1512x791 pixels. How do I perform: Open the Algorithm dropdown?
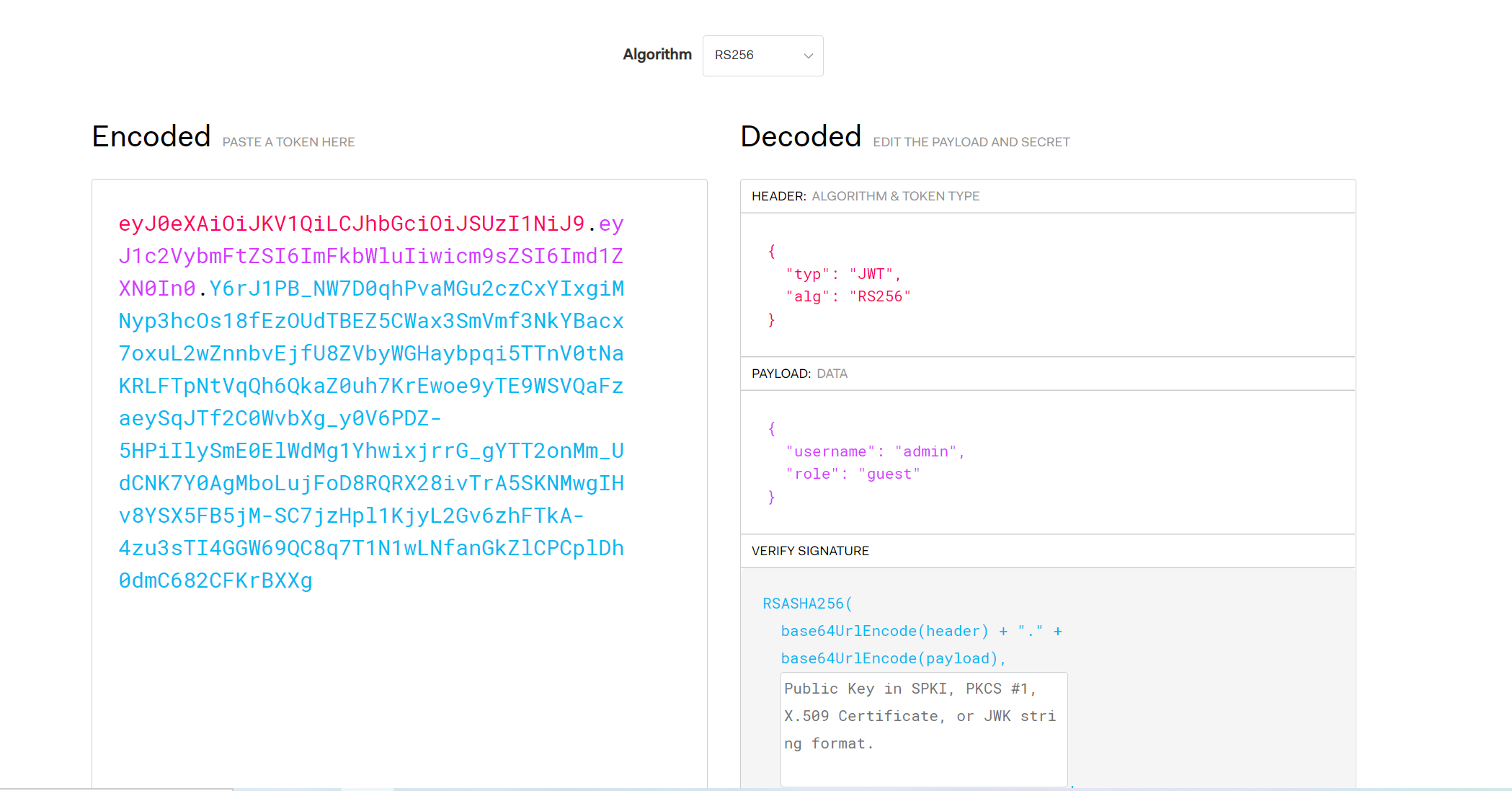point(762,56)
